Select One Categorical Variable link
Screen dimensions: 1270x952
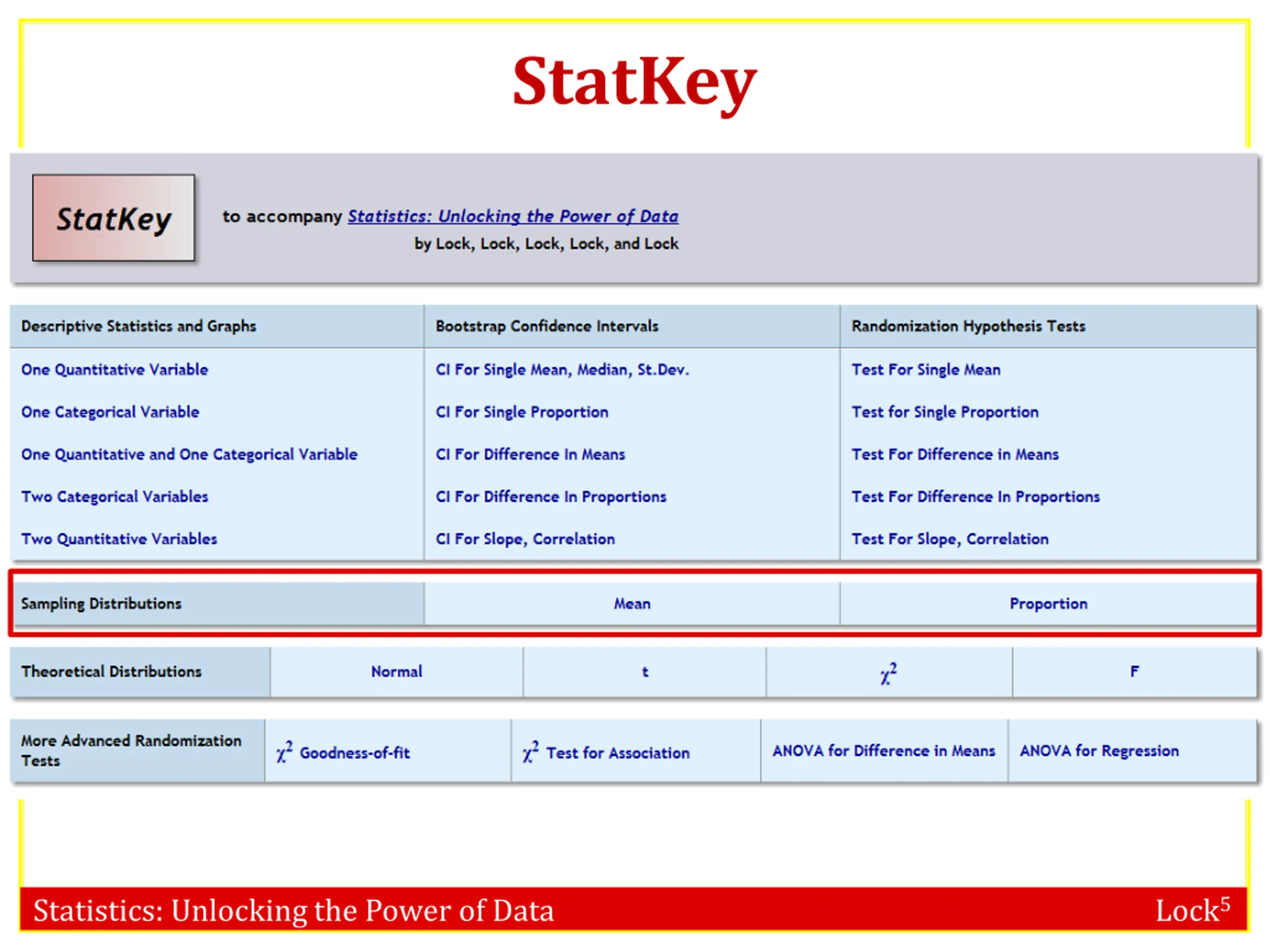tap(110, 412)
